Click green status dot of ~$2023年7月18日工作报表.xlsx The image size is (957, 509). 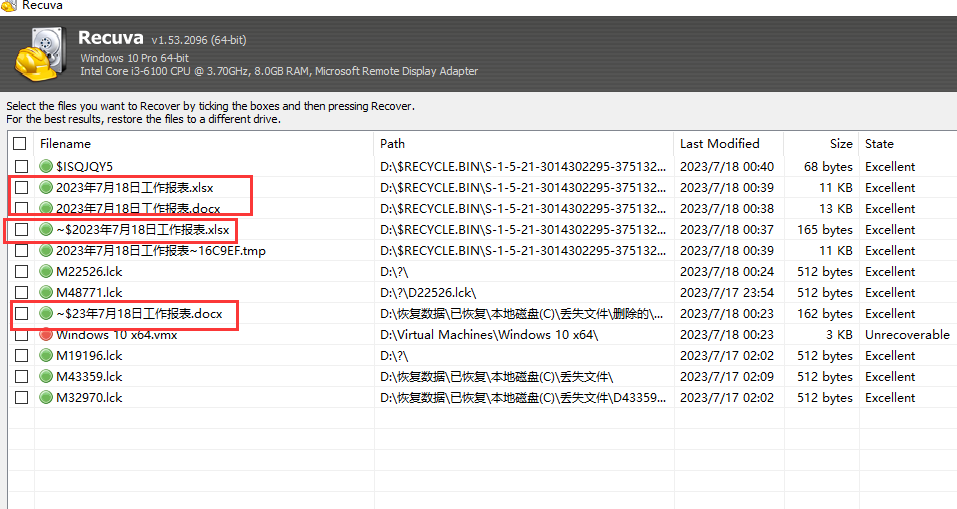click(46, 229)
